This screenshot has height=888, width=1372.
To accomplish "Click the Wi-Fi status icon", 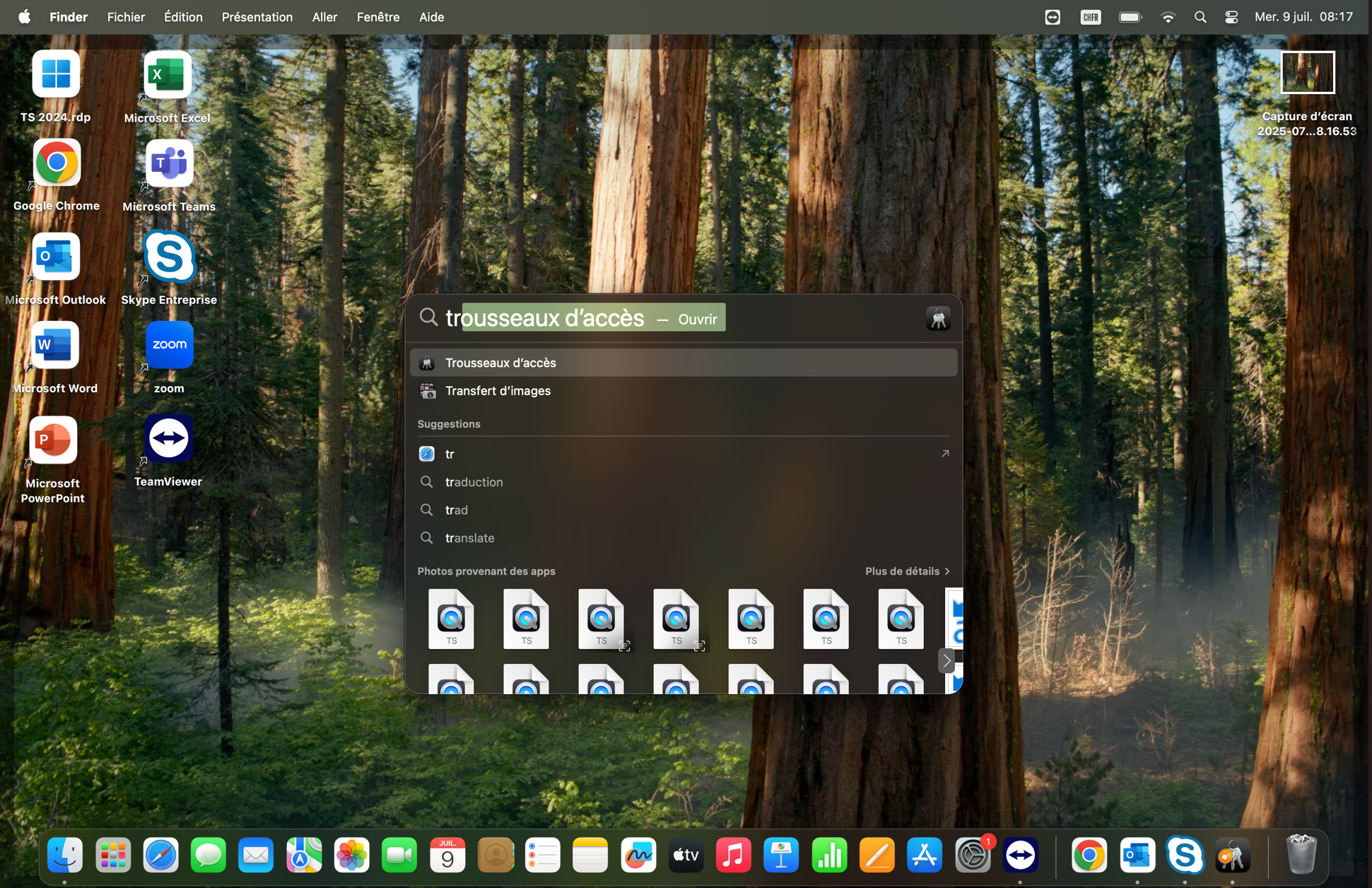I will [1168, 17].
